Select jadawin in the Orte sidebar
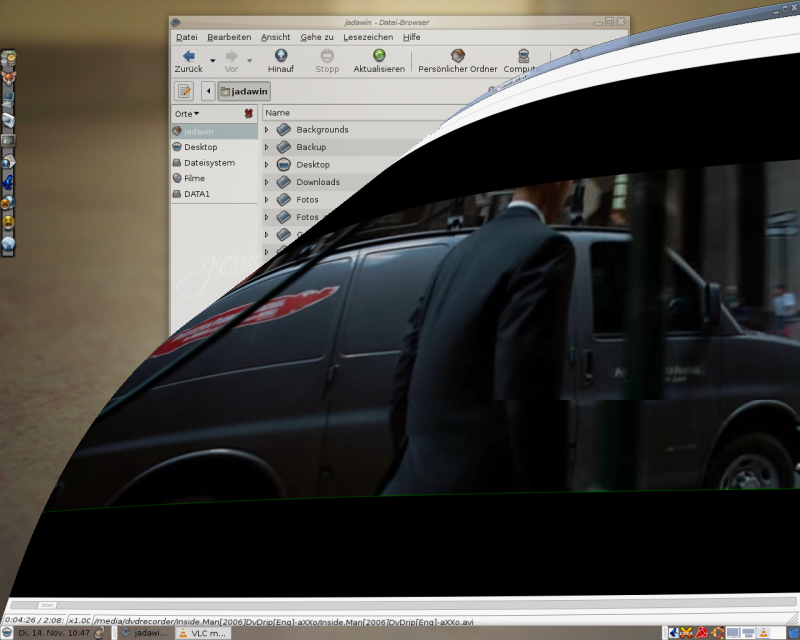This screenshot has width=800, height=640. 214,131
